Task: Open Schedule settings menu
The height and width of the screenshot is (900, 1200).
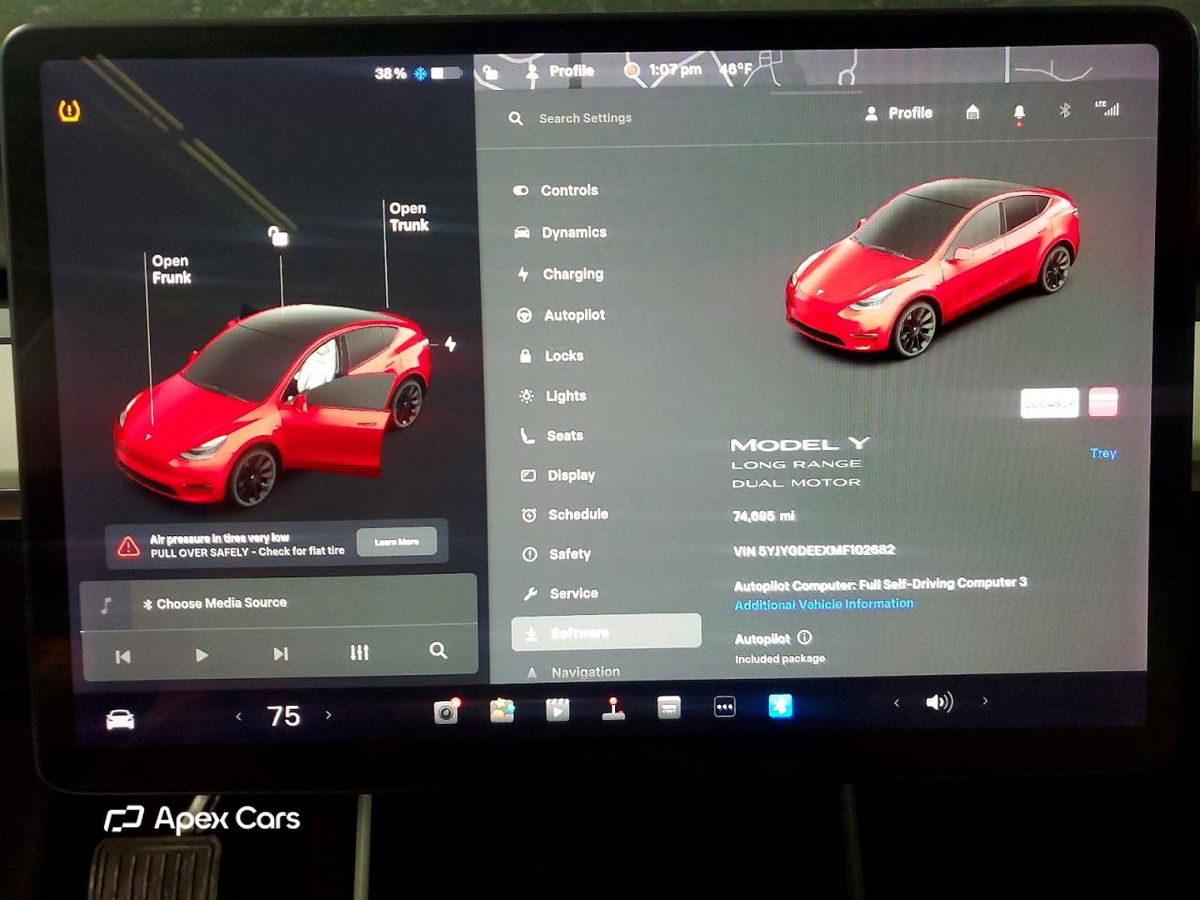Action: coord(565,515)
